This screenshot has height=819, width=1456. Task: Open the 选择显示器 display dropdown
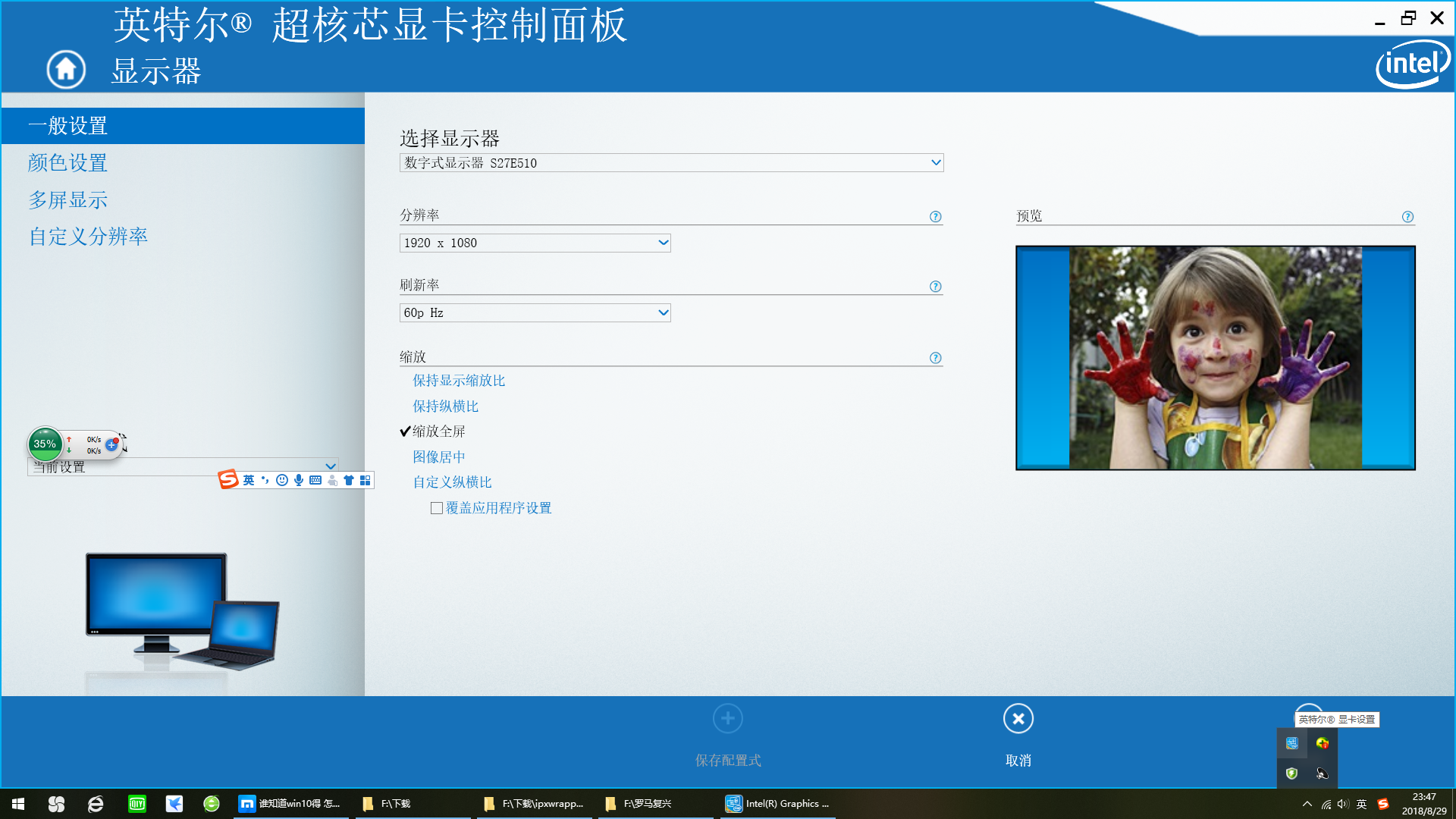(x=671, y=162)
